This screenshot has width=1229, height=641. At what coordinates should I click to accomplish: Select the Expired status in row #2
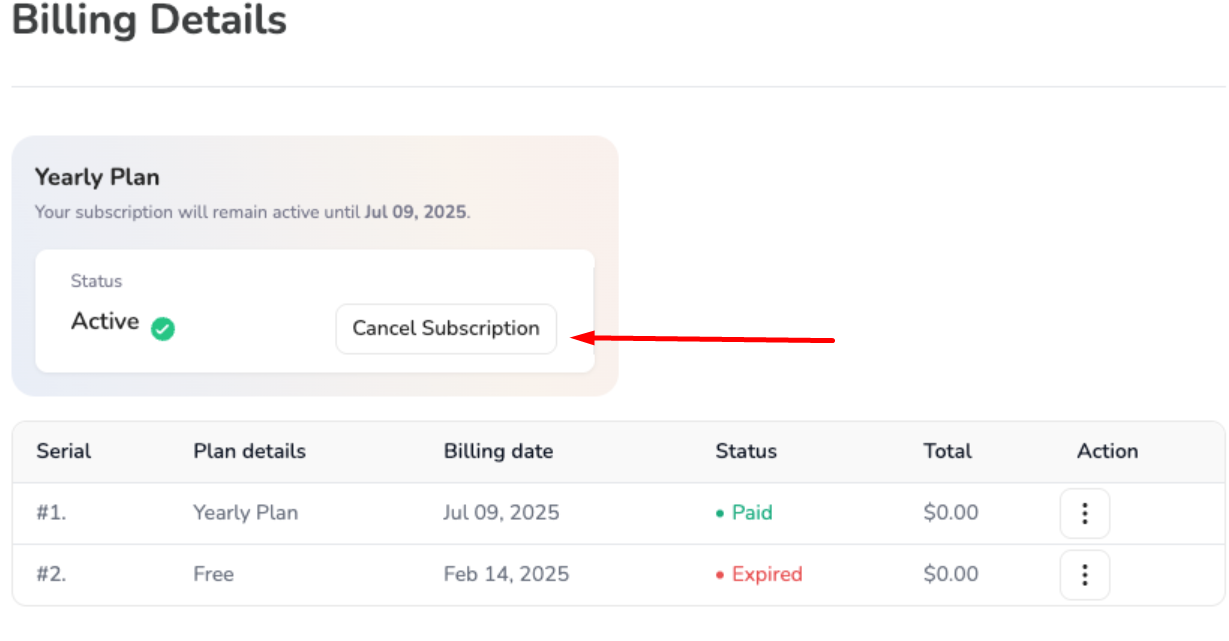[x=766, y=574]
